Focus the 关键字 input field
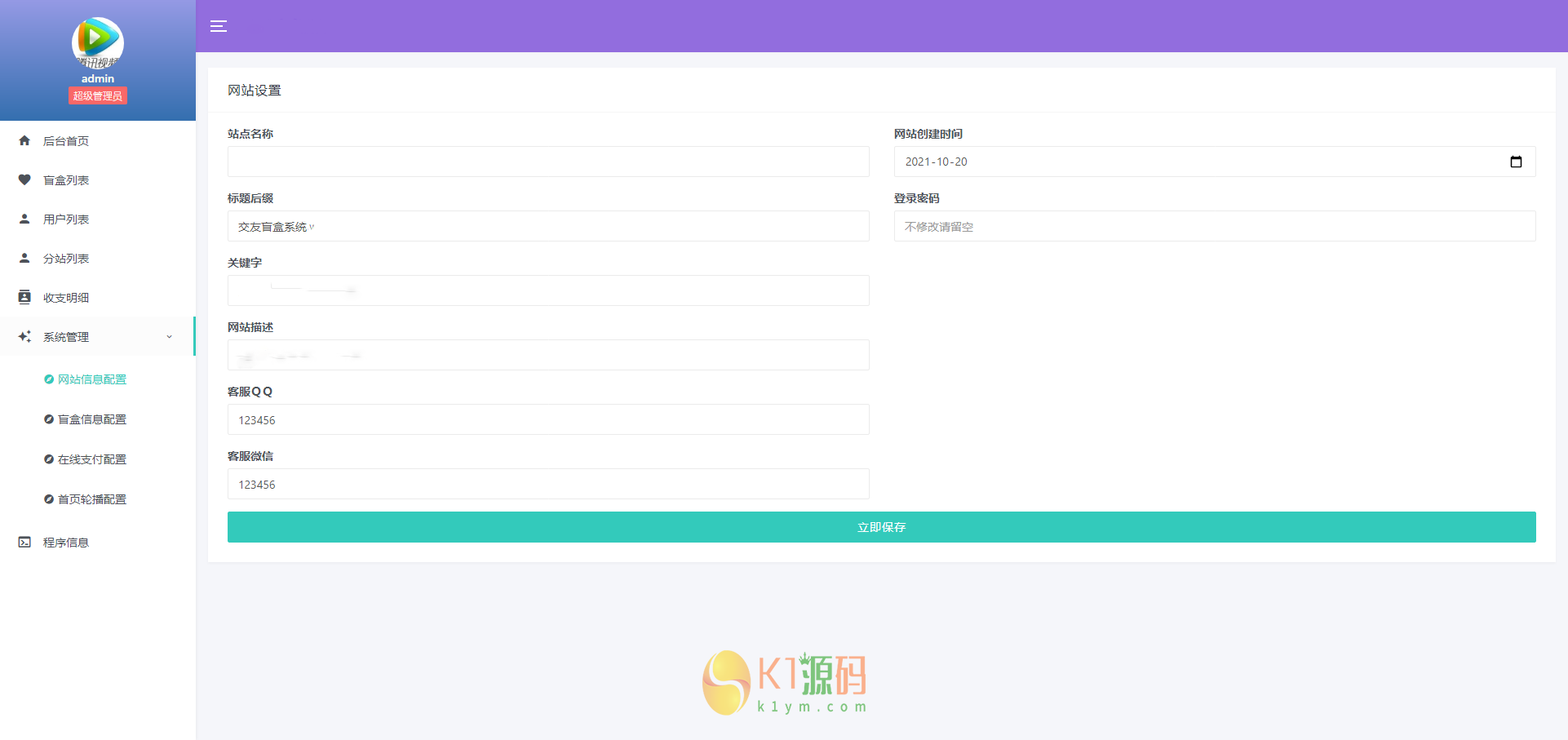 [x=548, y=290]
